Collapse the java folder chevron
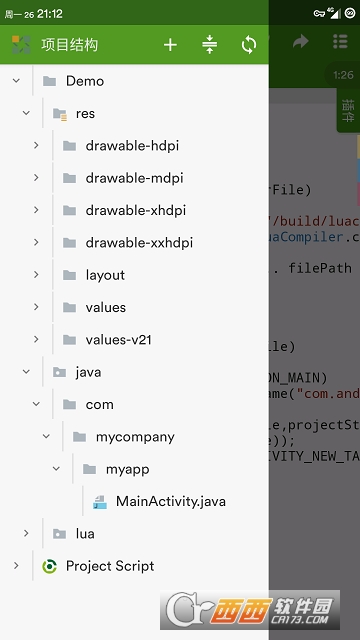 click(x=26, y=372)
